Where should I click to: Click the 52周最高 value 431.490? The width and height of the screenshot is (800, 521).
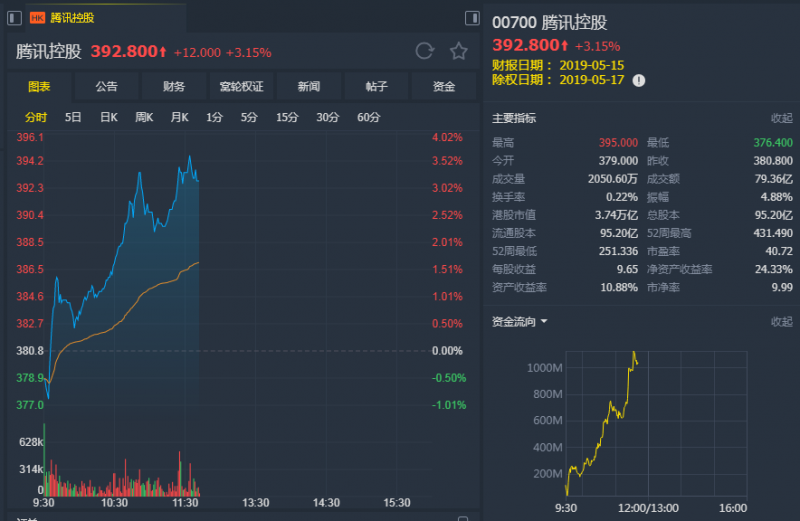773,233
